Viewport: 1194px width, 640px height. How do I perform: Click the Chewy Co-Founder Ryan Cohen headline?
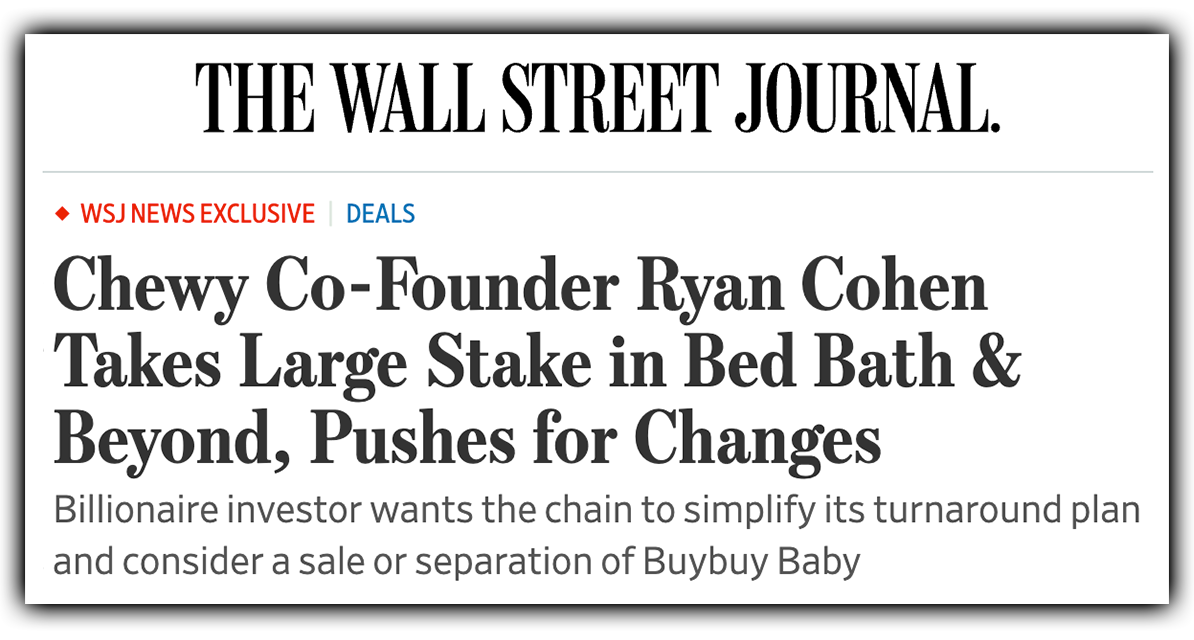click(x=537, y=364)
